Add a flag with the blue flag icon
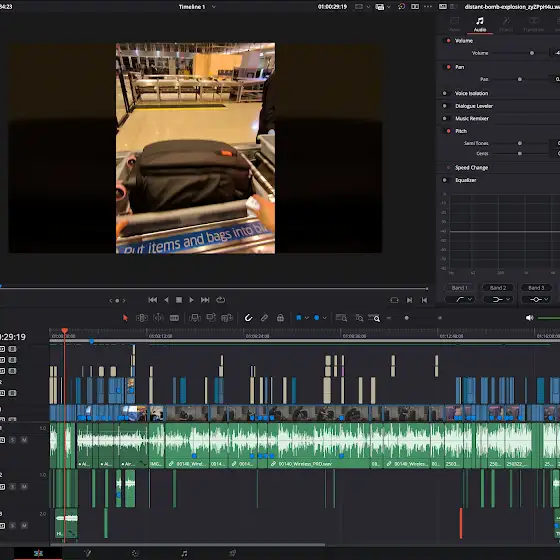560x560 pixels. [x=299, y=318]
